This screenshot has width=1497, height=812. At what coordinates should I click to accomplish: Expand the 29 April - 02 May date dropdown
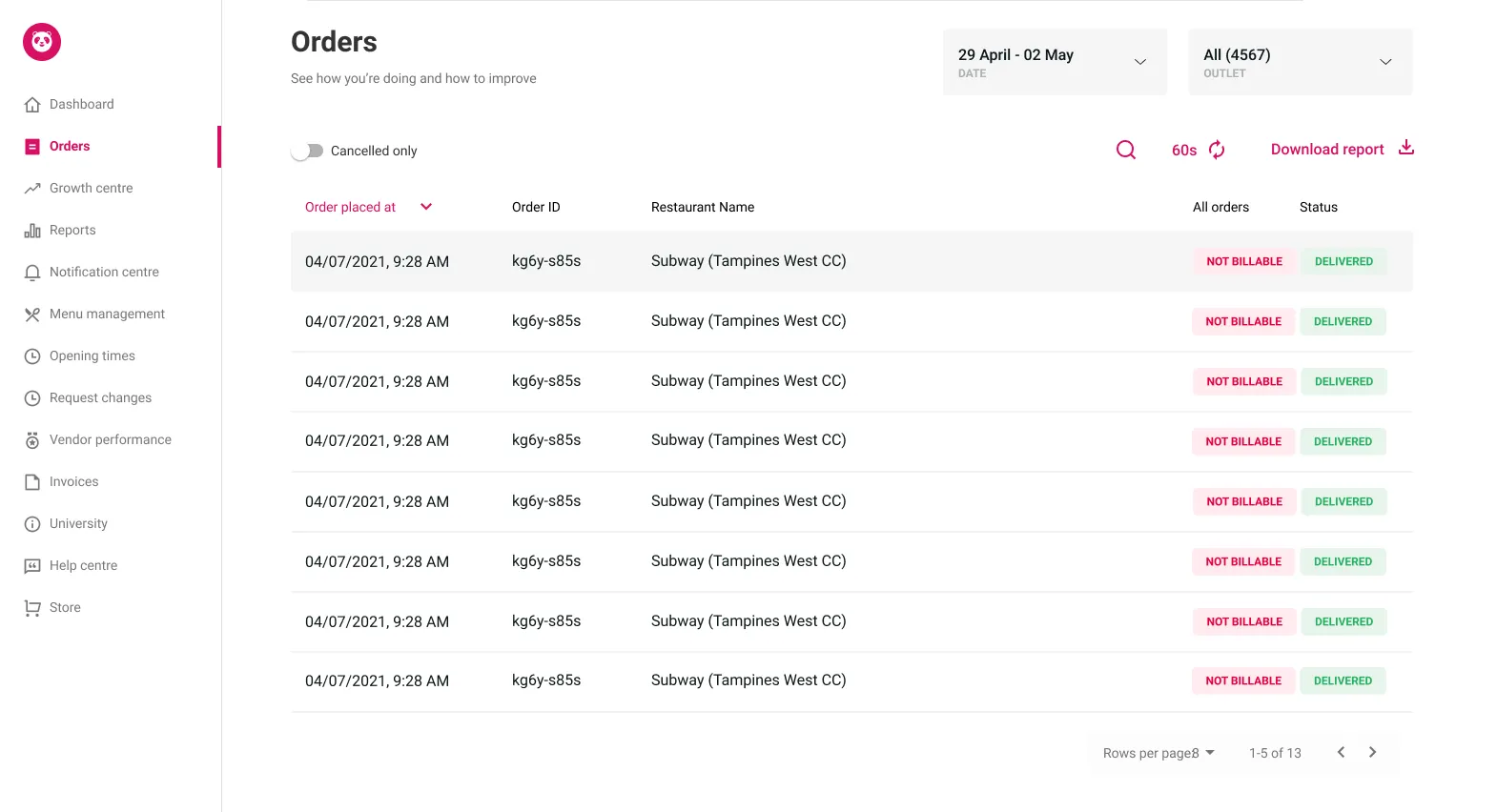click(x=1055, y=62)
